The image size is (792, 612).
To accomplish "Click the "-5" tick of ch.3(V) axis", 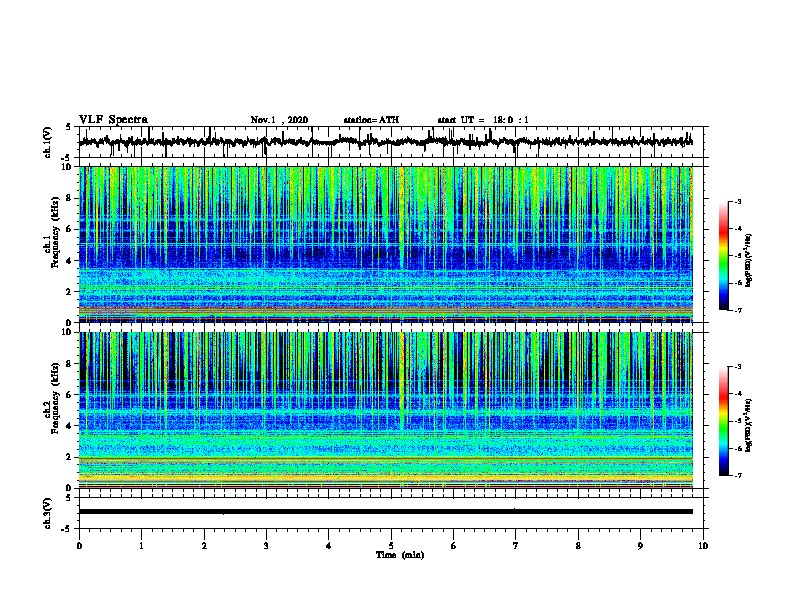I will [67, 529].
